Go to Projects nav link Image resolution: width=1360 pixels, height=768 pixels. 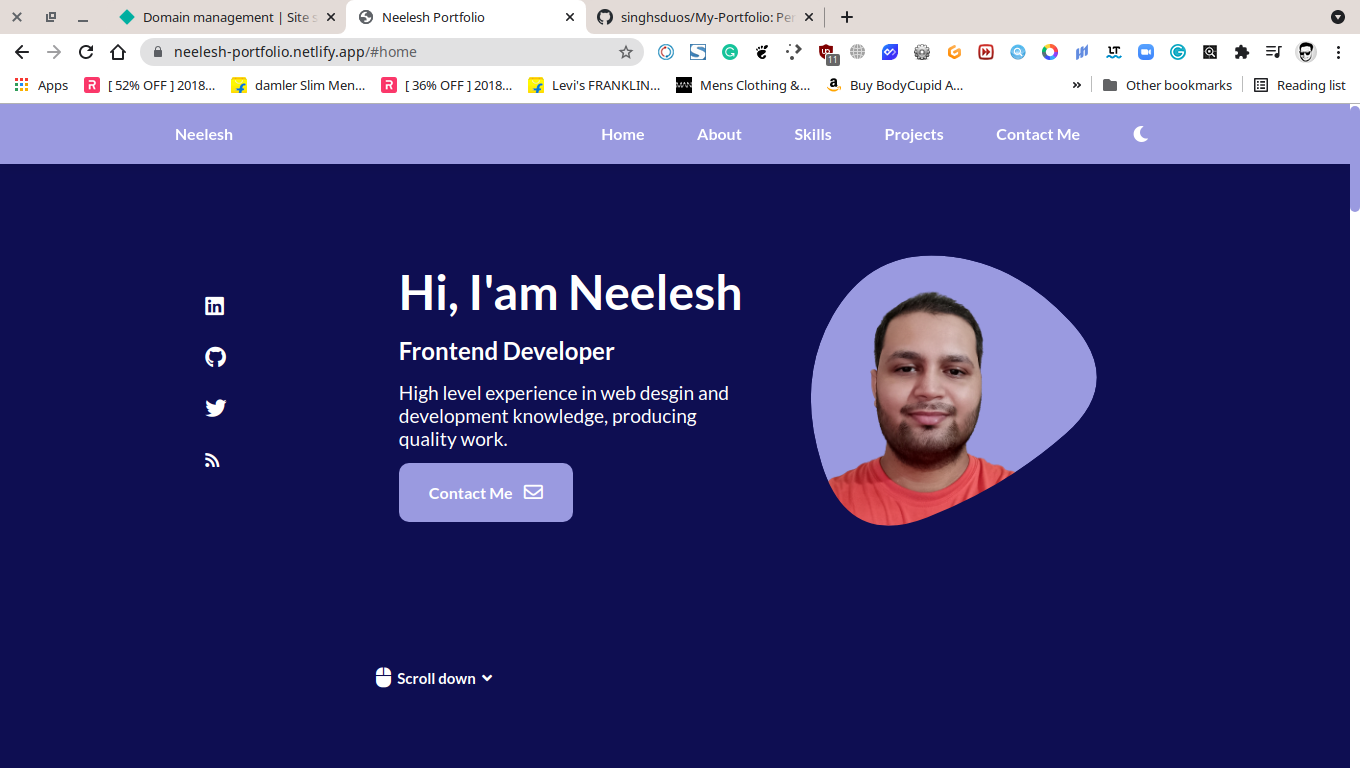click(914, 134)
